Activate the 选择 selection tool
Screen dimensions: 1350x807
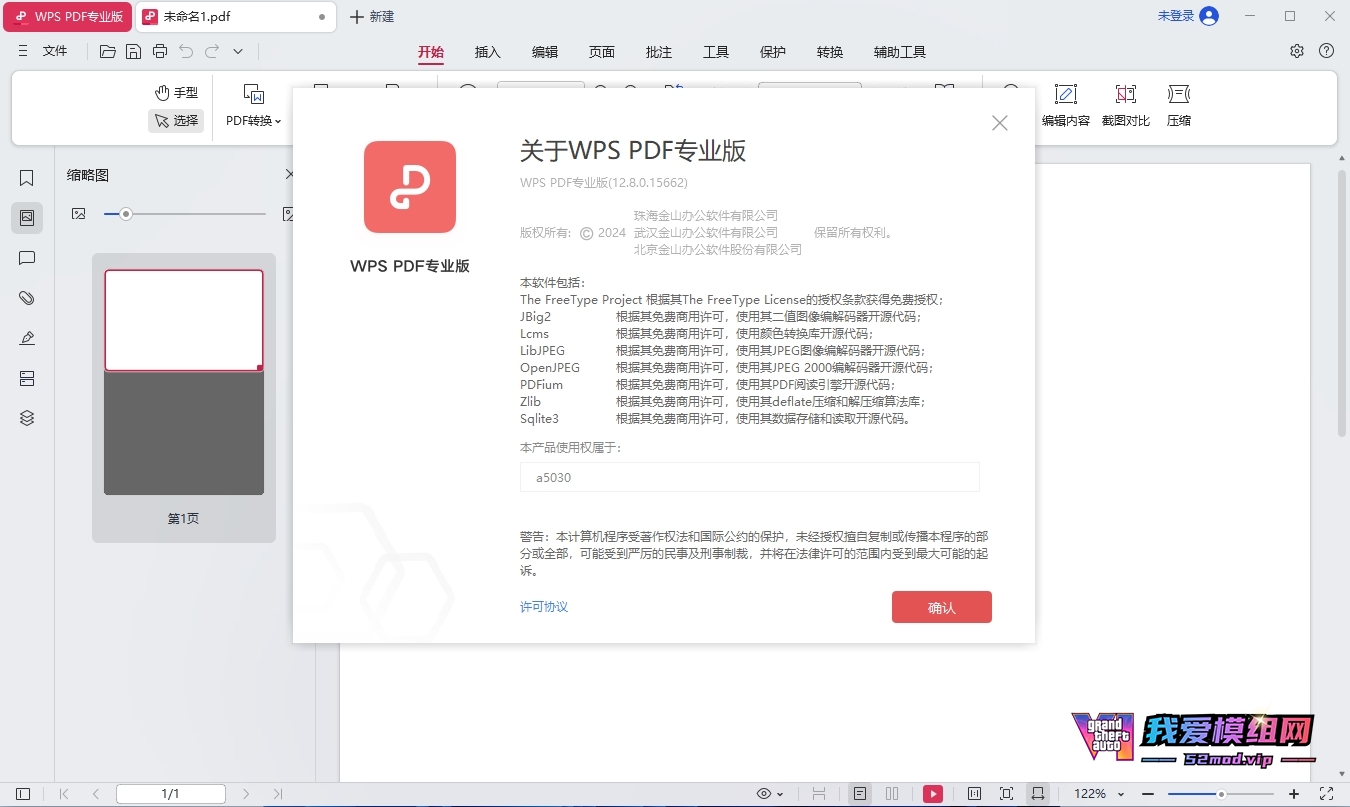pyautogui.click(x=176, y=120)
